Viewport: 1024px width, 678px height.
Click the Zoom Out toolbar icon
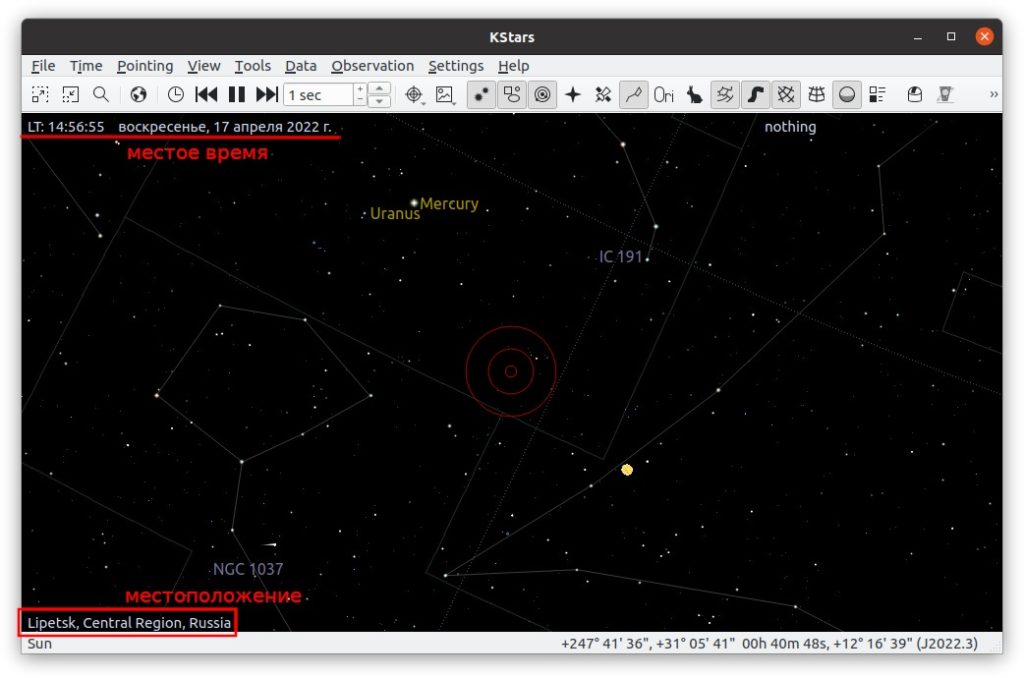click(71, 95)
